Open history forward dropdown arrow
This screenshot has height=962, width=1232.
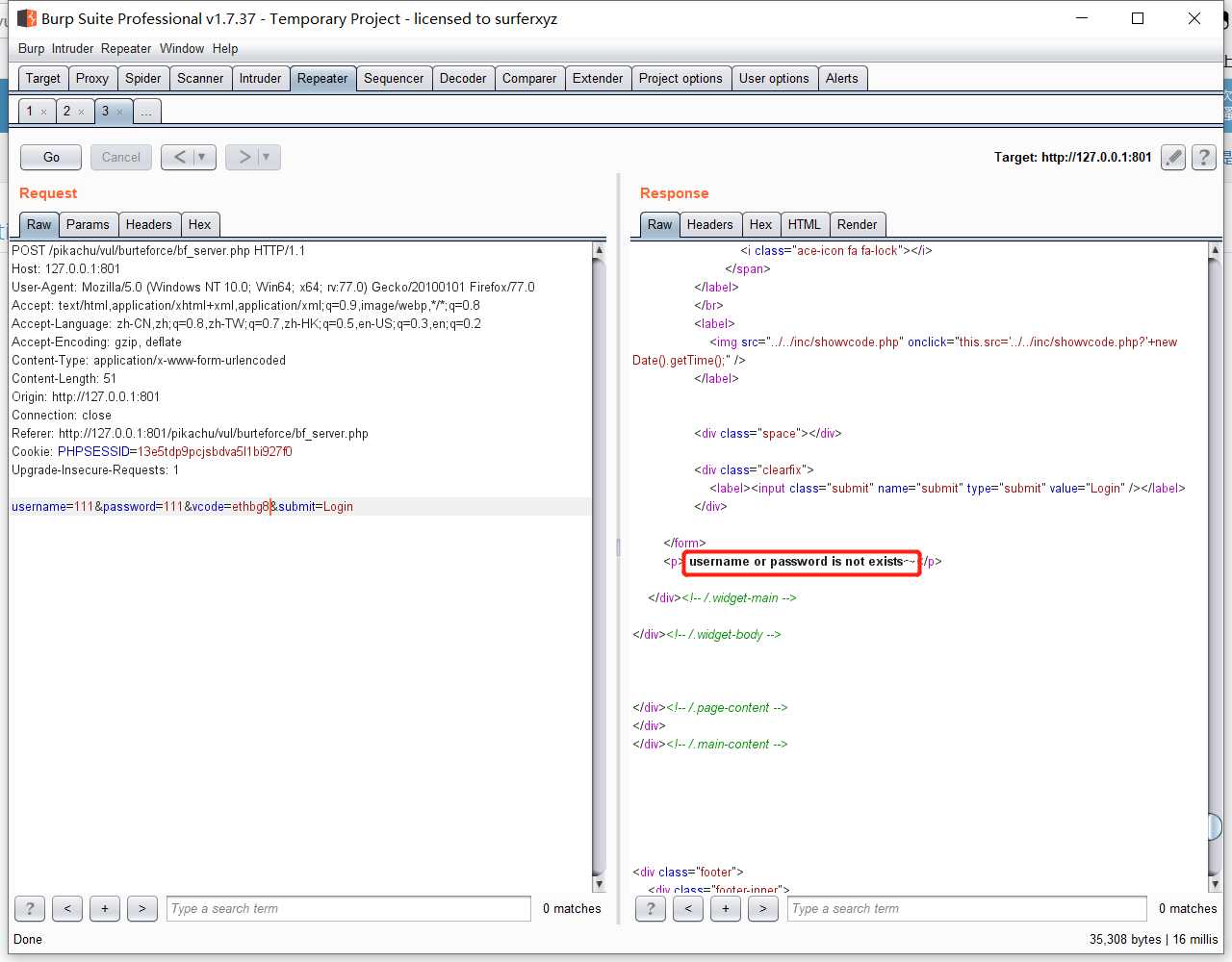point(267,157)
